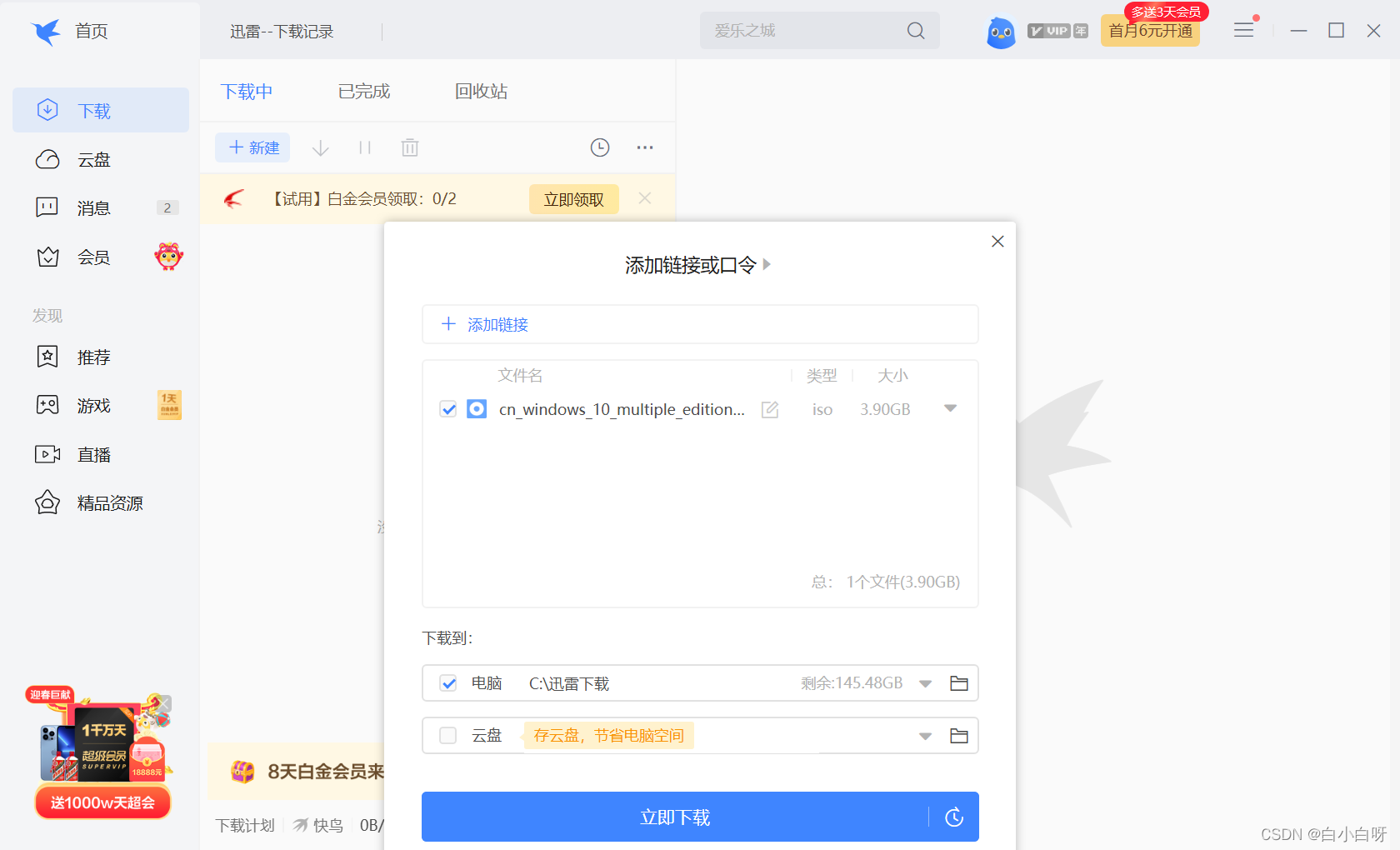The image size is (1400, 850).
Task: Open the 回收站 tab
Action: pyautogui.click(x=481, y=92)
